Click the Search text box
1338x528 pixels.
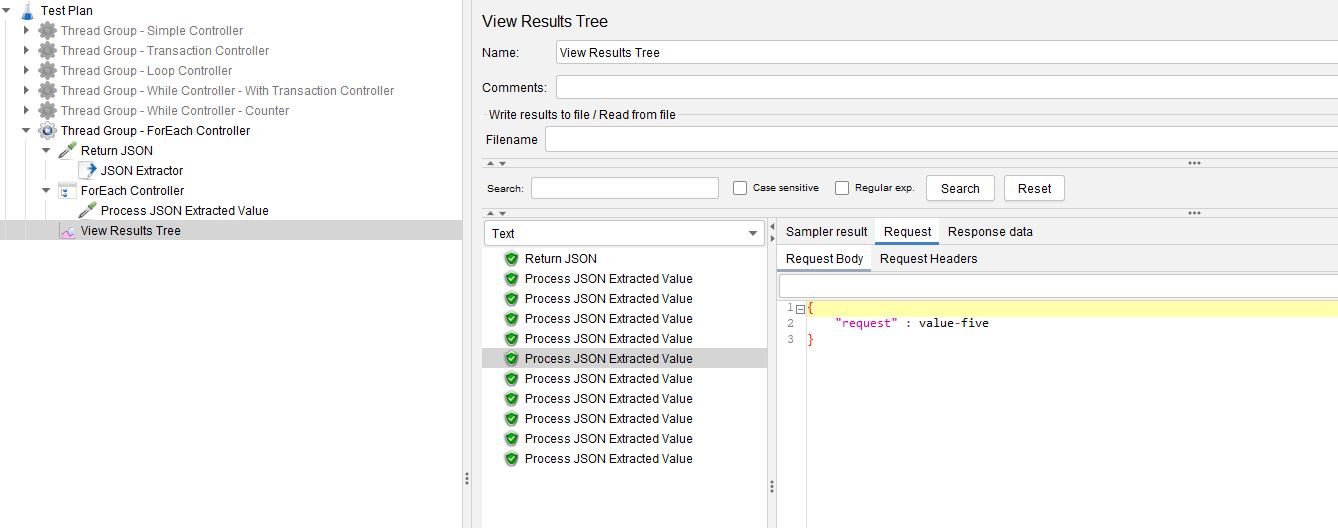[625, 188]
